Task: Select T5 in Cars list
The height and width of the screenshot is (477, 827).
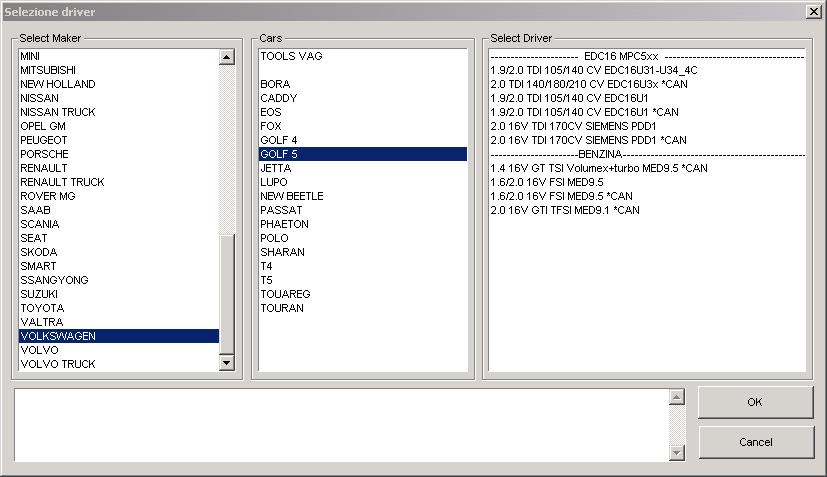Action: tap(363, 280)
